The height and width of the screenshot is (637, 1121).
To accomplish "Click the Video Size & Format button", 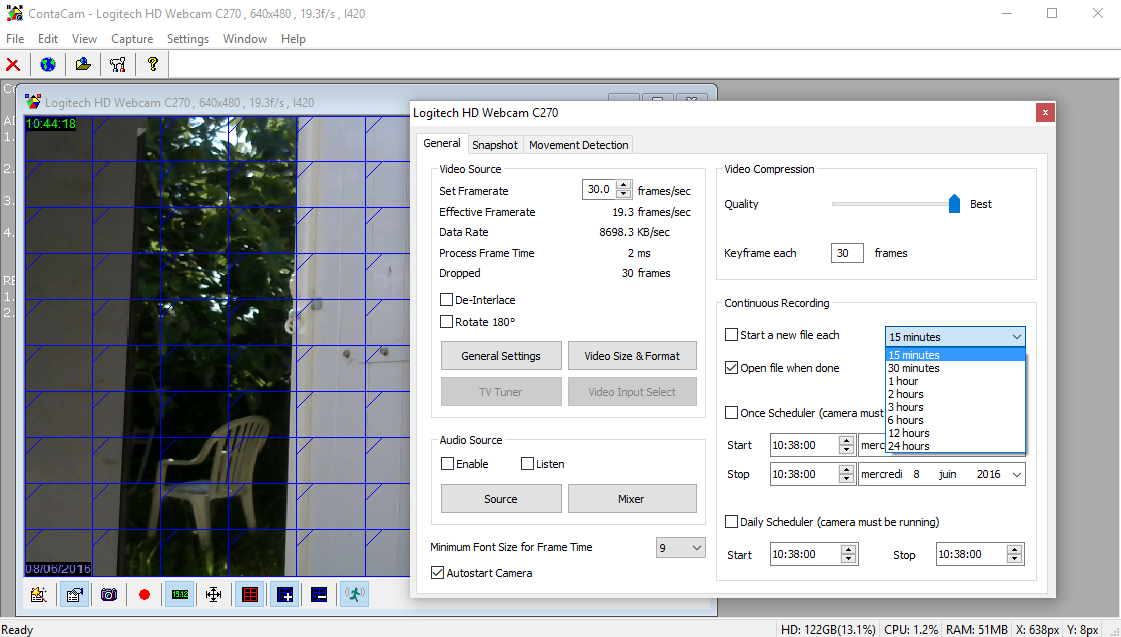I will tap(632, 356).
